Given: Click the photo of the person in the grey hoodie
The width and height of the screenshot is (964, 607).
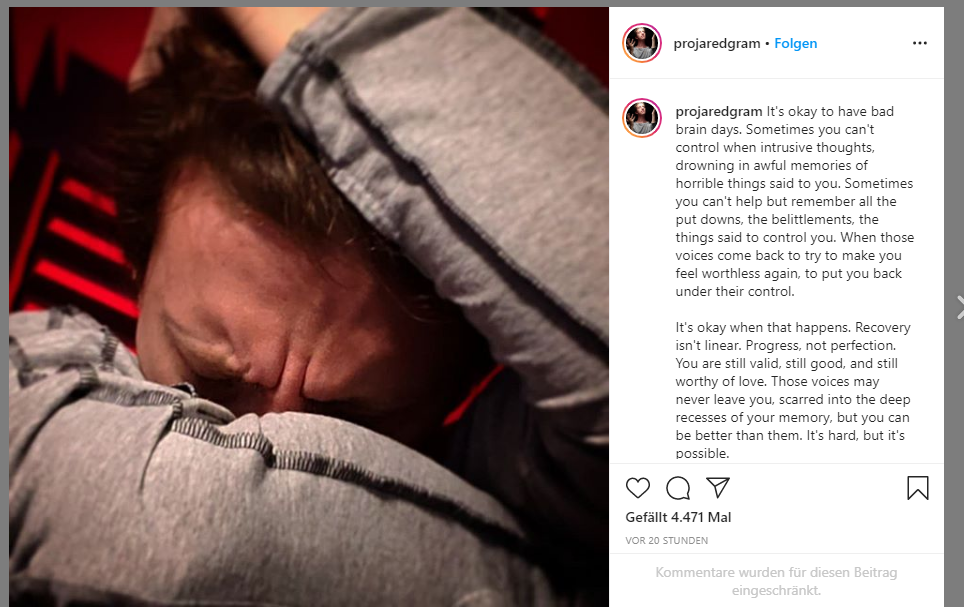Looking at the screenshot, I should 309,307.
